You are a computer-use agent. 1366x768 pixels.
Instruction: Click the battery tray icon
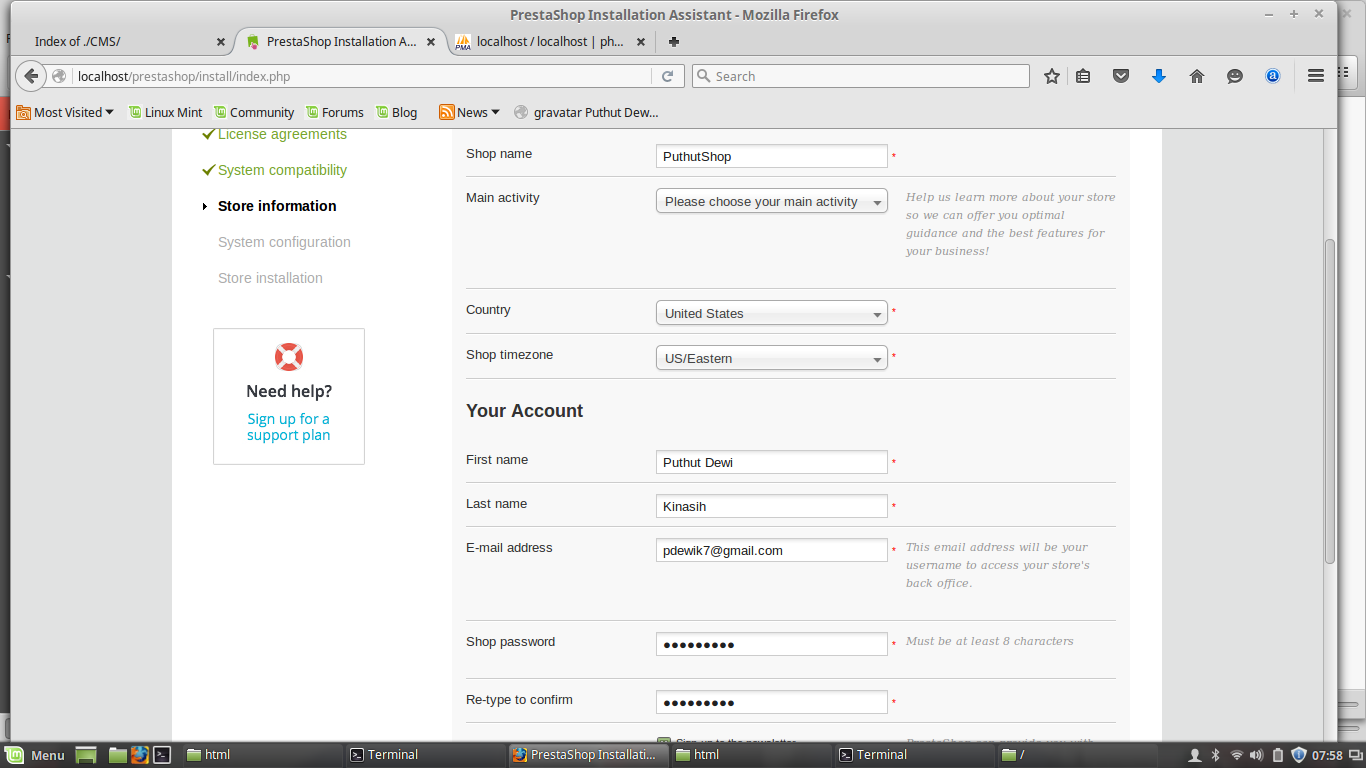coord(1277,755)
